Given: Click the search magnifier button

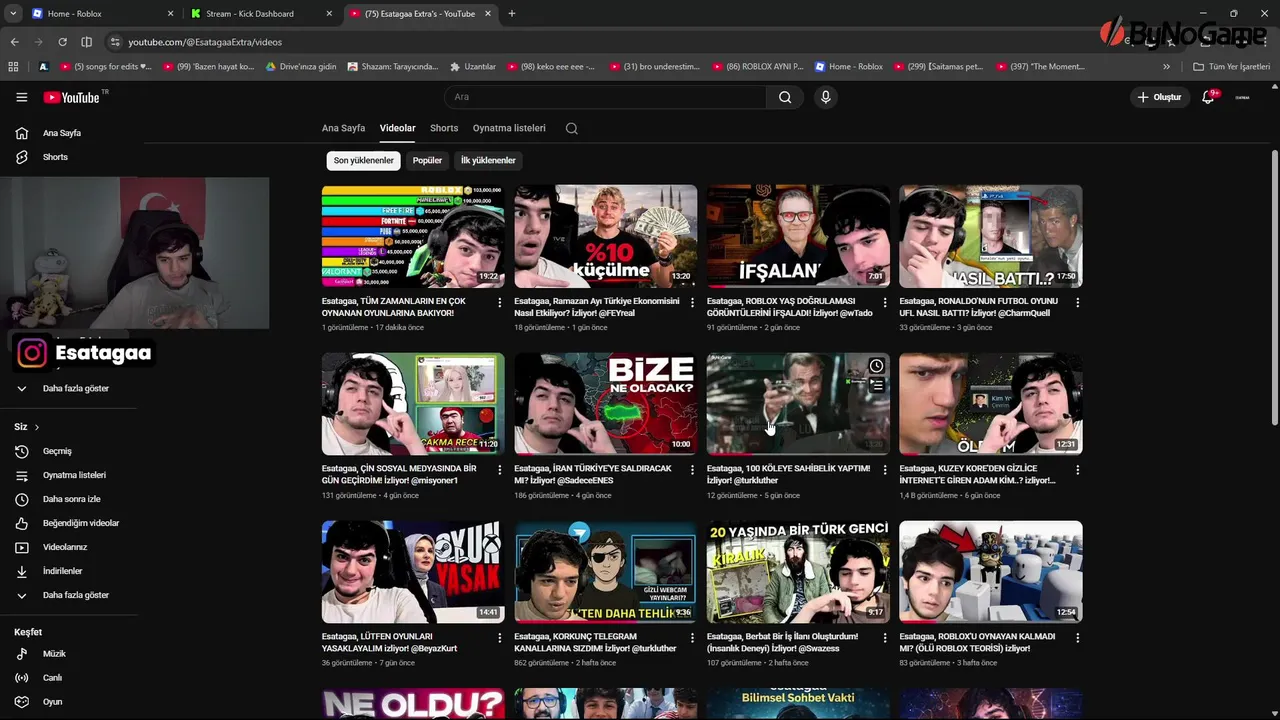Looking at the screenshot, I should (785, 97).
